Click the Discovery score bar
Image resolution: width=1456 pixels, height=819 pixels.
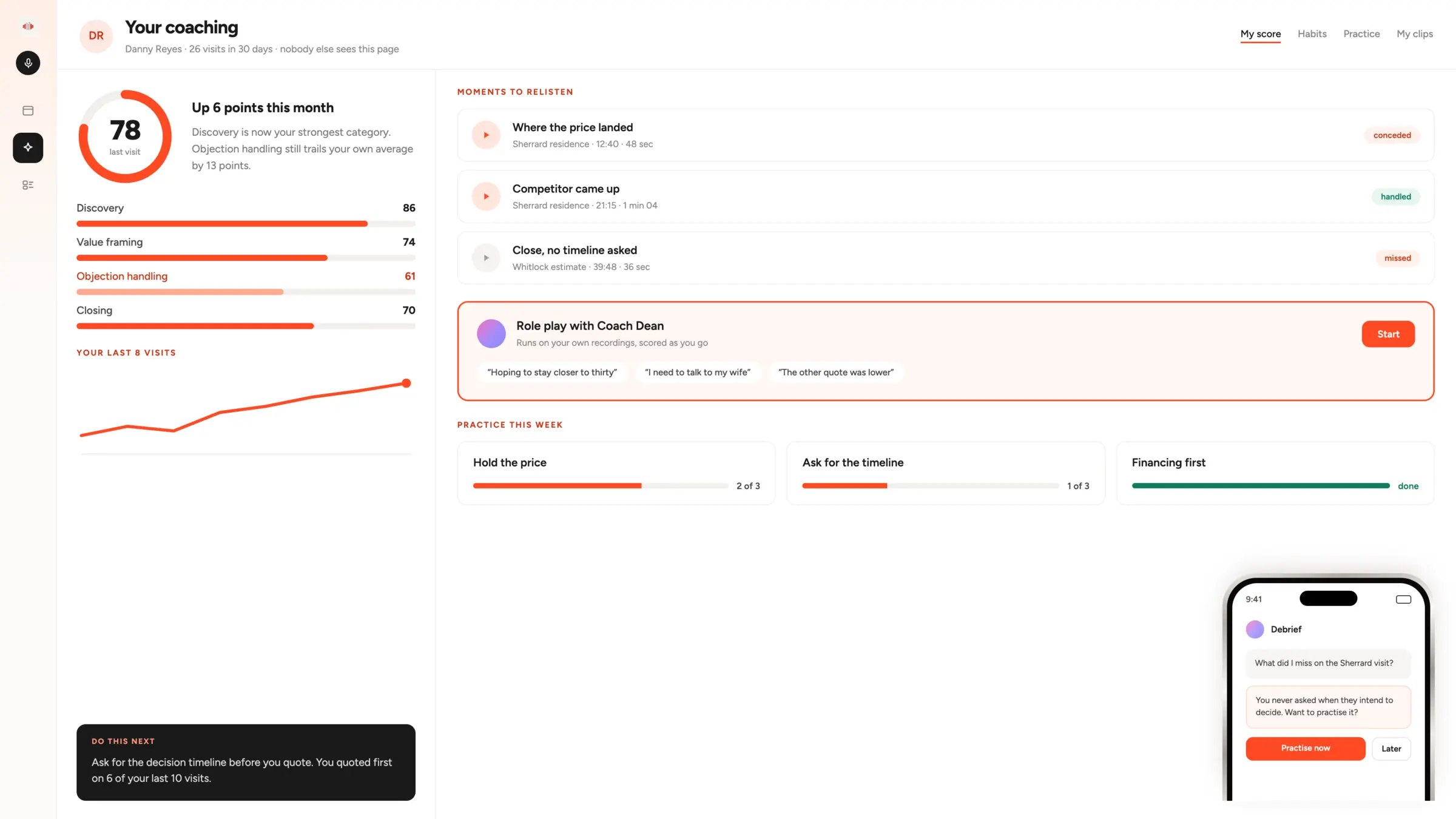click(x=246, y=224)
